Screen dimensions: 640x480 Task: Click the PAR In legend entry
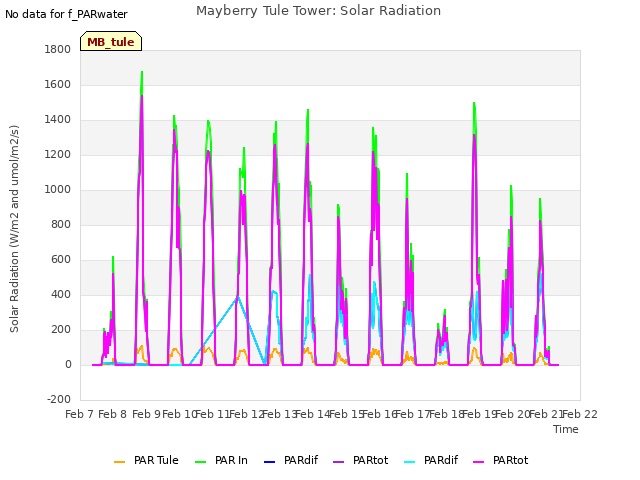point(221,460)
